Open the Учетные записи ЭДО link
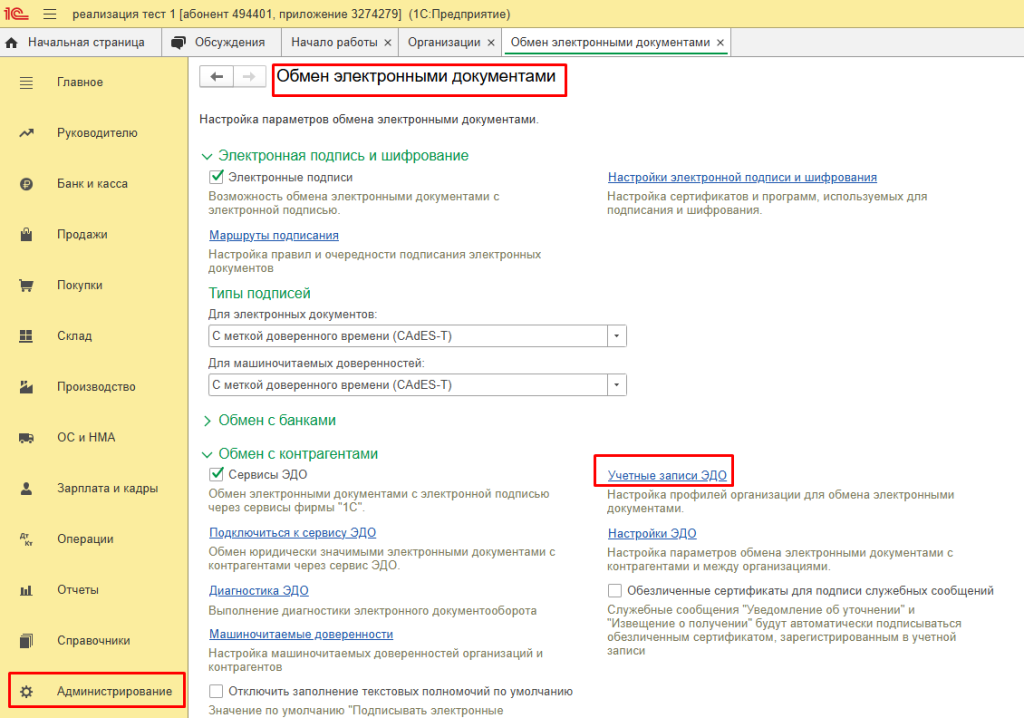Viewport: 1024px width, 718px height. [x=667, y=475]
